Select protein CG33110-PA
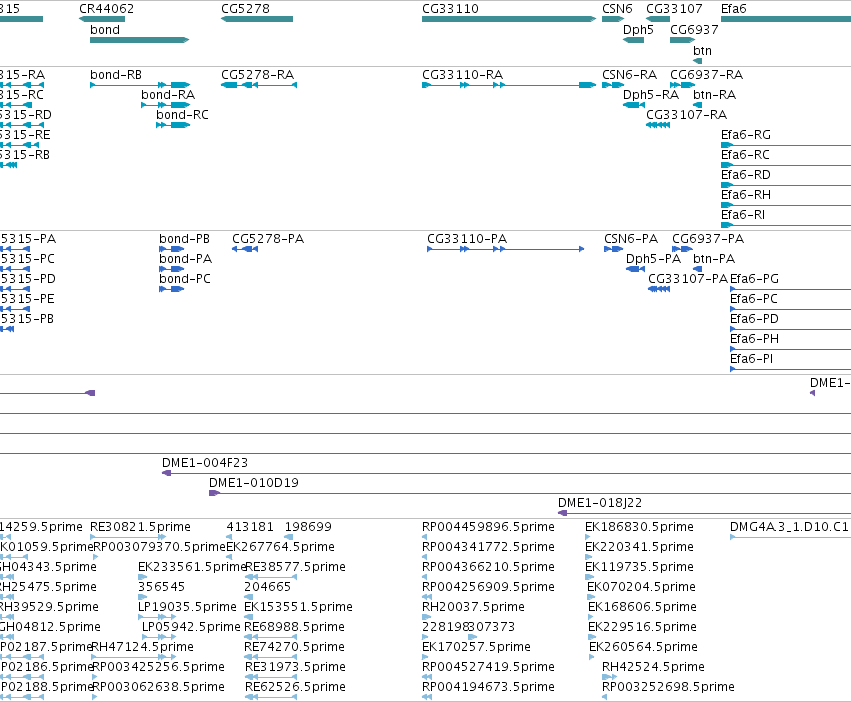The image size is (851, 702). pyautogui.click(x=506, y=249)
